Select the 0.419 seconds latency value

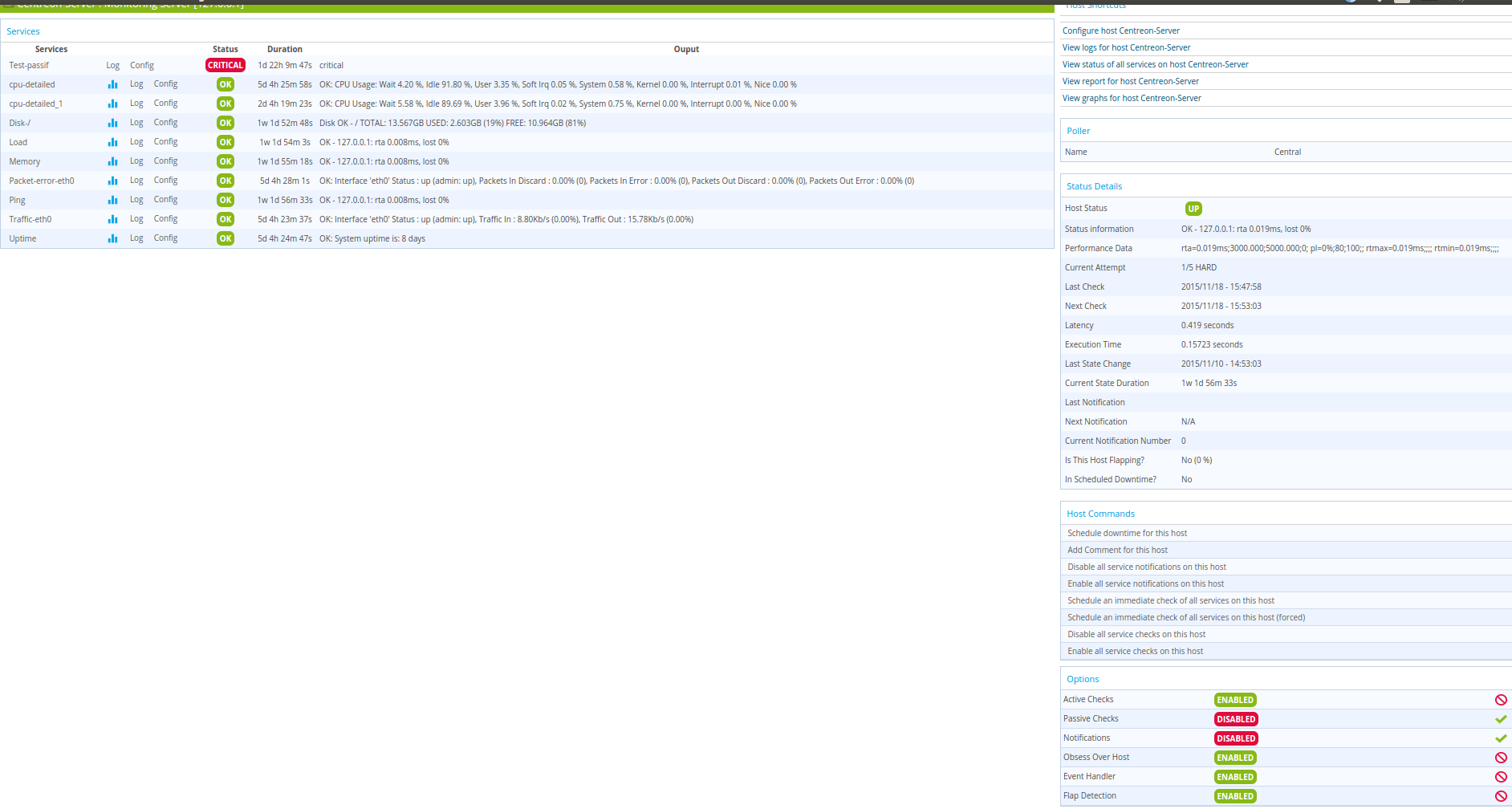(x=1208, y=325)
